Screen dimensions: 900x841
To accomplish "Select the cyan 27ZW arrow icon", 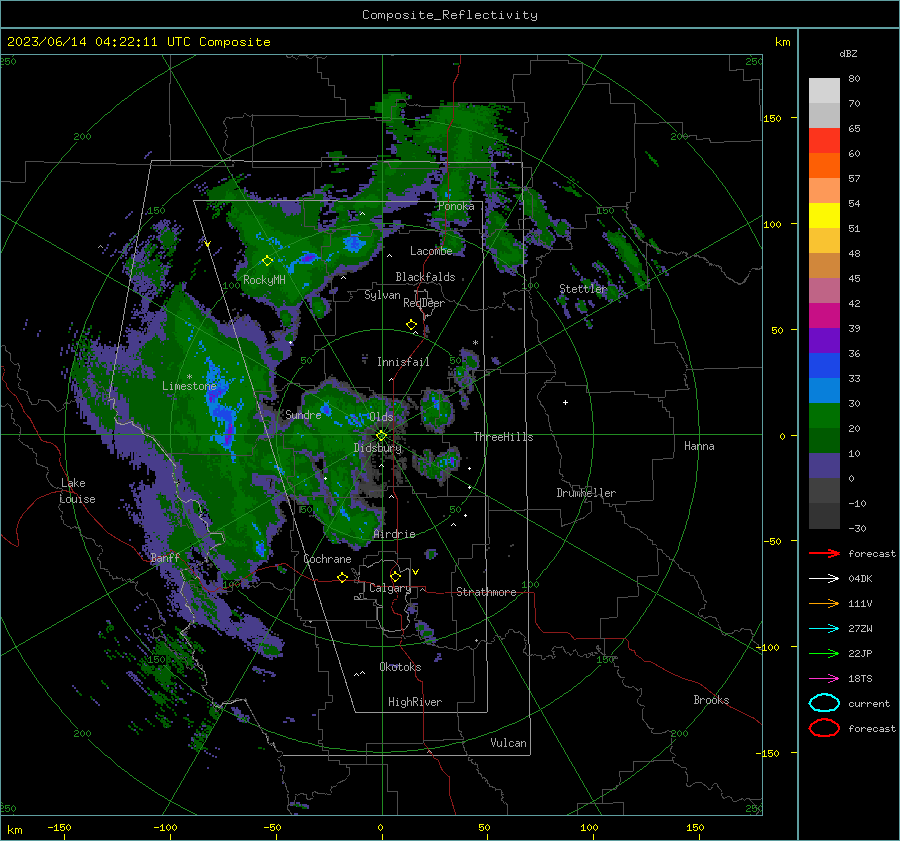I will click(x=824, y=628).
